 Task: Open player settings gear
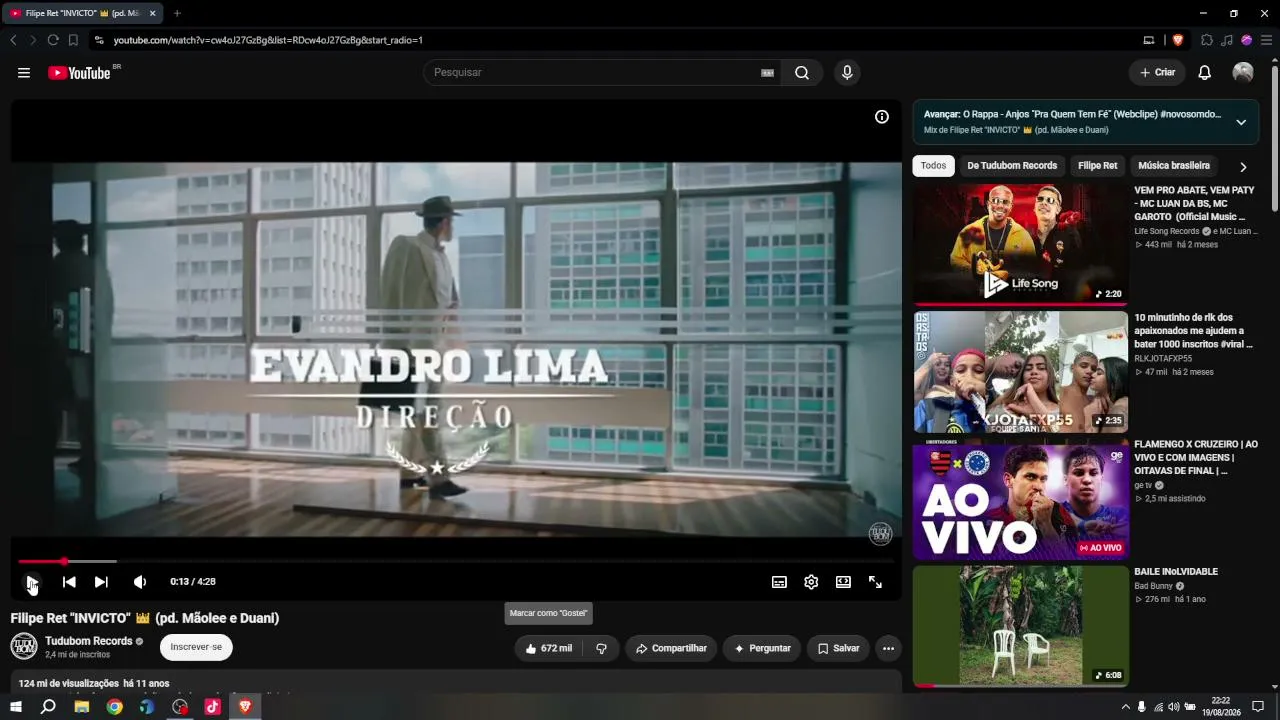[x=811, y=582]
